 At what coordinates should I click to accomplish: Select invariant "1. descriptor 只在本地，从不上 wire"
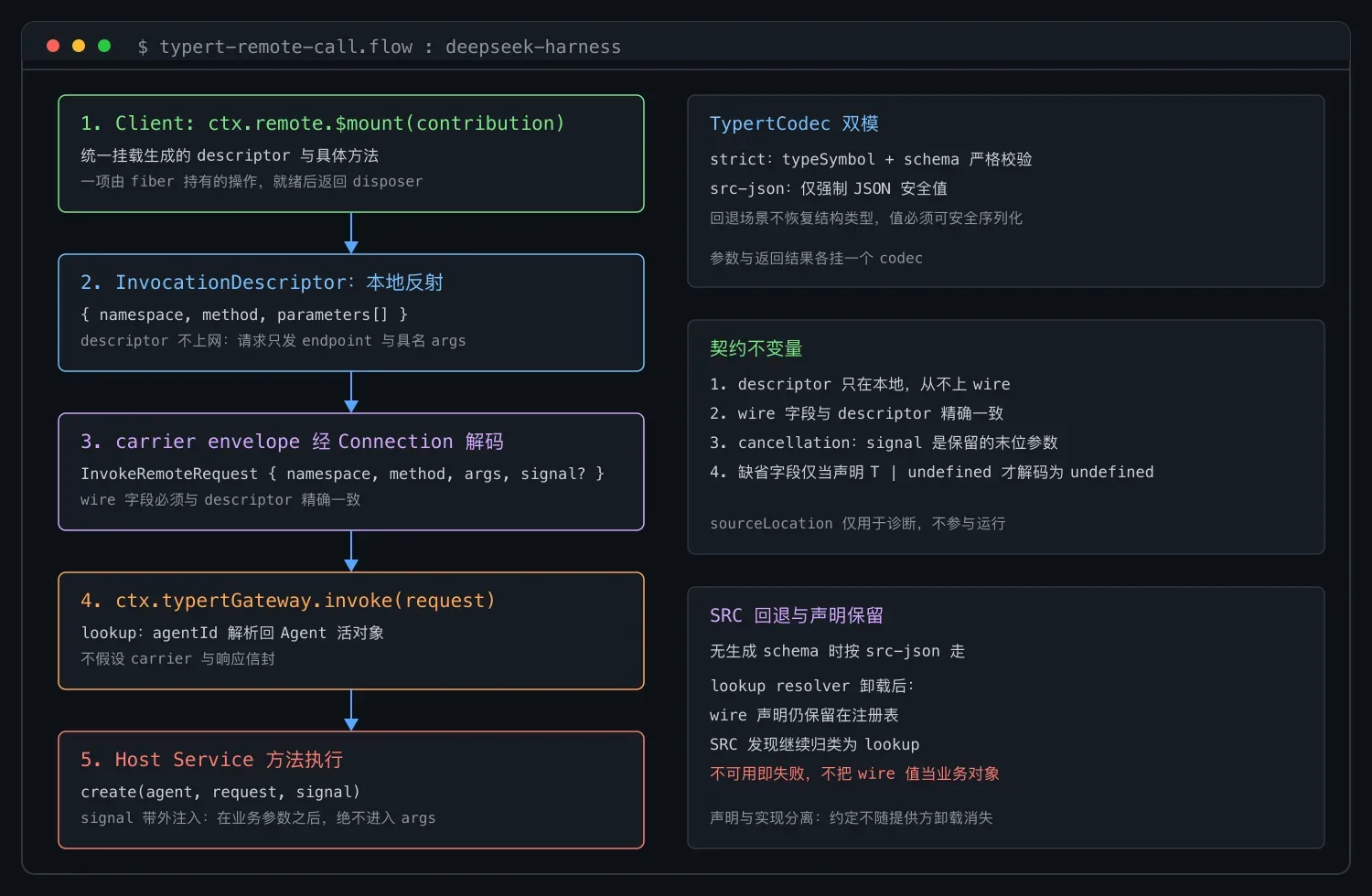tap(860, 384)
